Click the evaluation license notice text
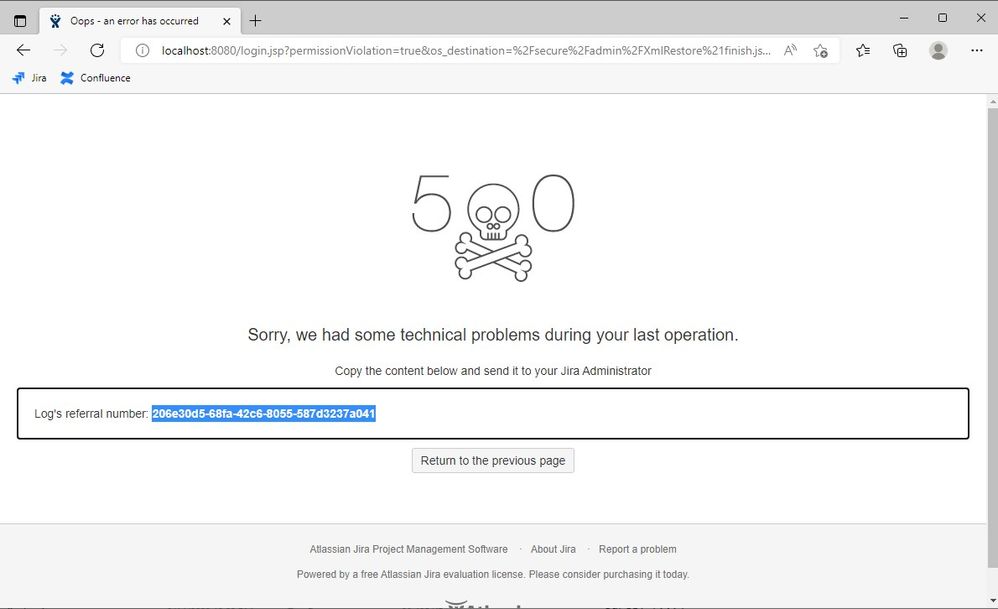The height and width of the screenshot is (609, 998). [x=493, y=574]
